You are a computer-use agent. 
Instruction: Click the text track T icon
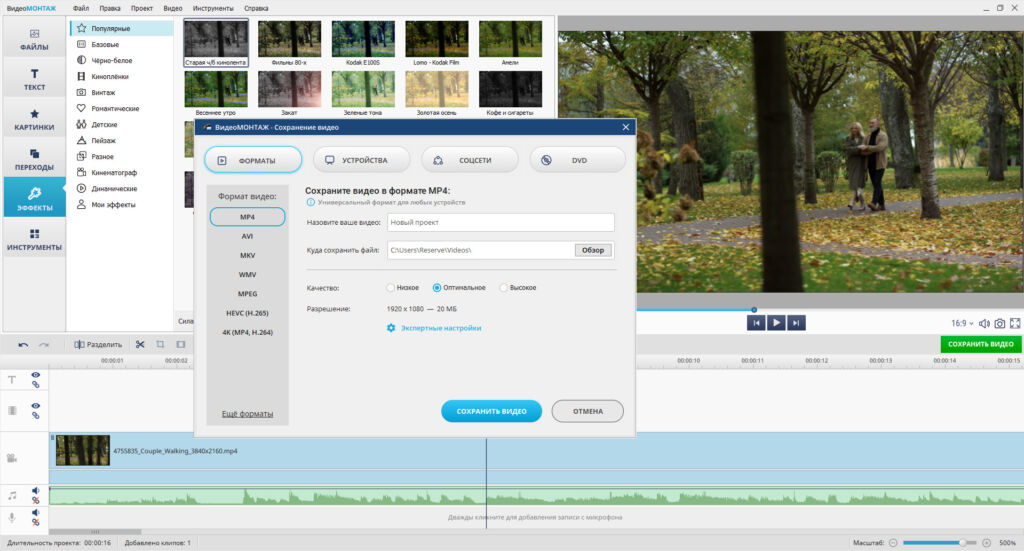12,379
